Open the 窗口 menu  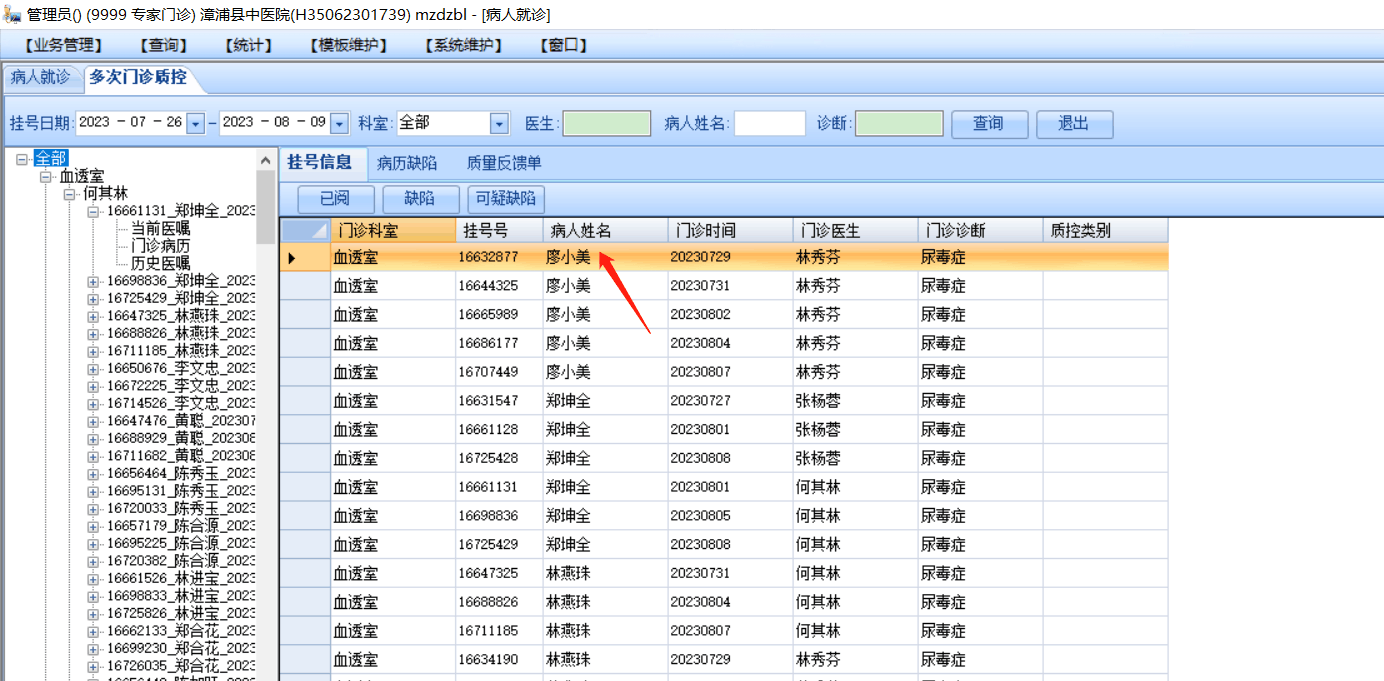click(563, 45)
